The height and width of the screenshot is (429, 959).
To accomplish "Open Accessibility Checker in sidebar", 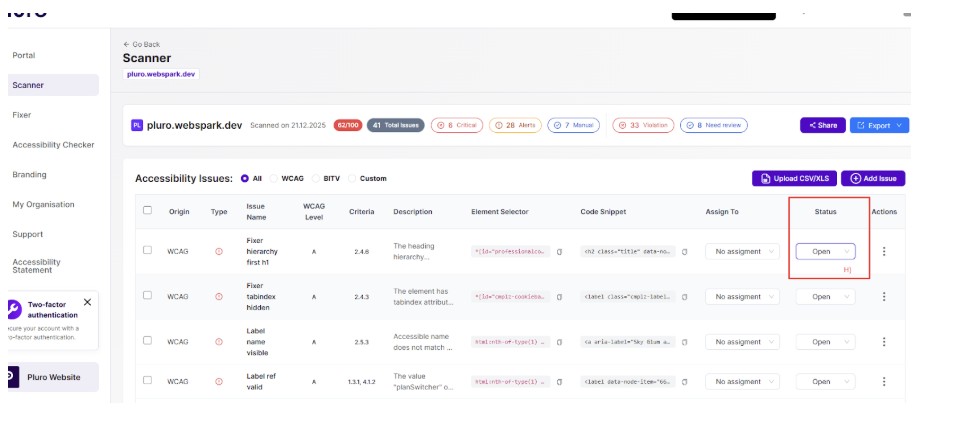I will click(53, 145).
